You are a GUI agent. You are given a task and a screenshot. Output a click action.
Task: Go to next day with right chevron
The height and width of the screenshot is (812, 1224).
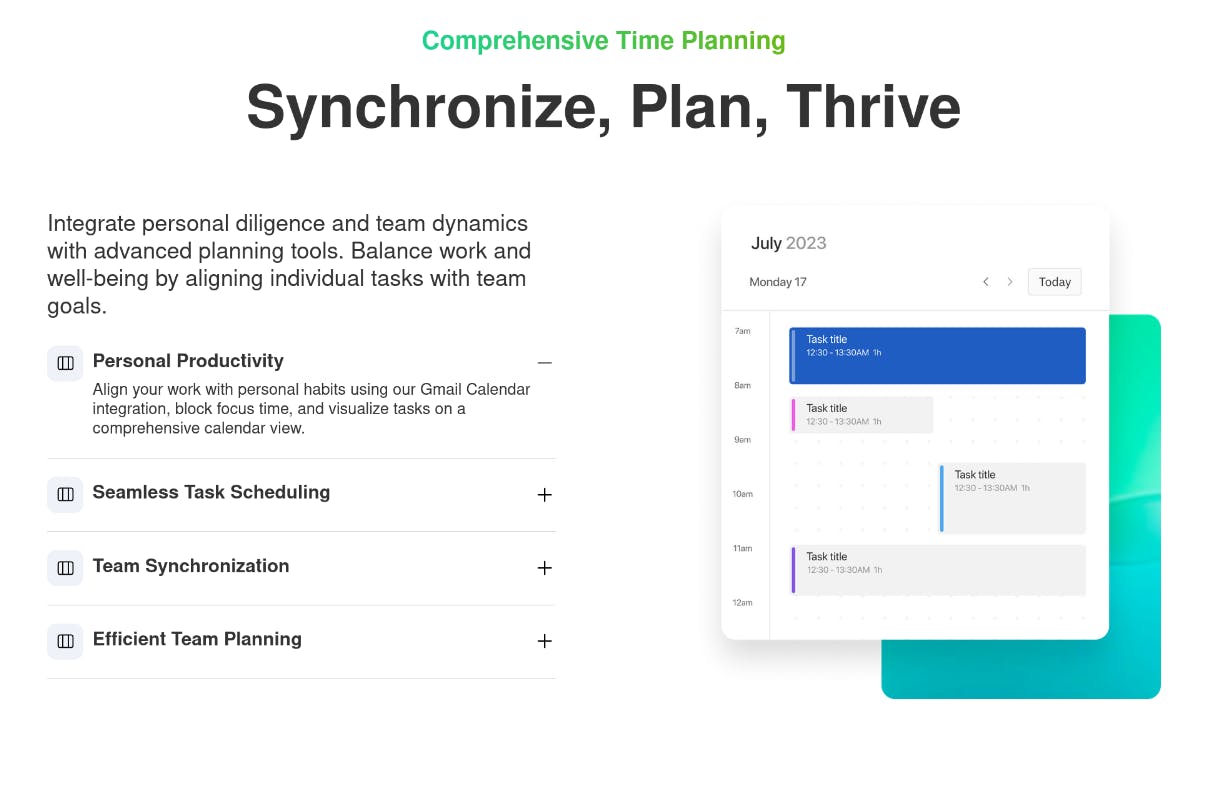(1010, 282)
